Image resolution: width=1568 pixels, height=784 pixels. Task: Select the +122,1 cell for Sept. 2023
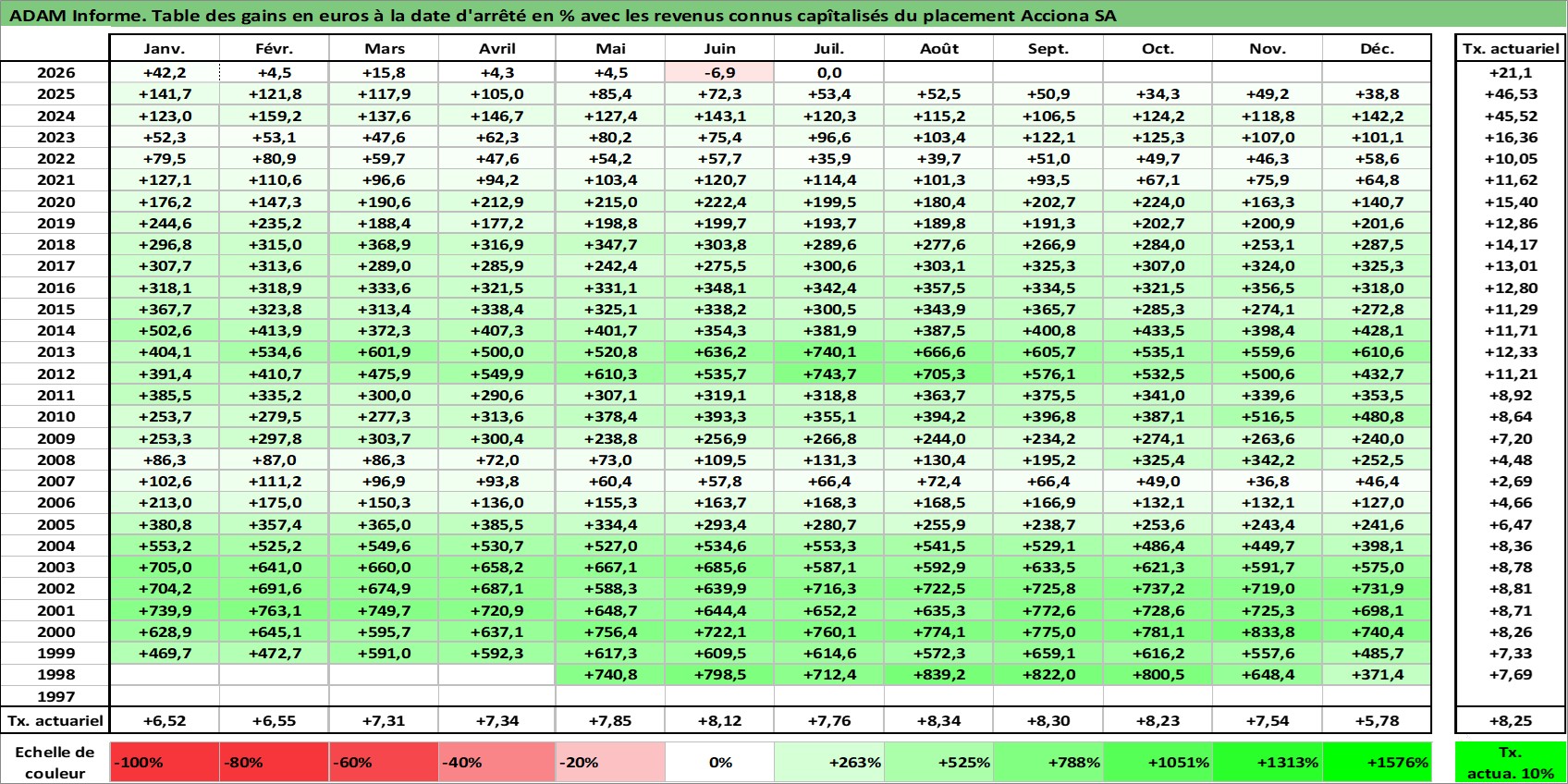click(1048, 137)
